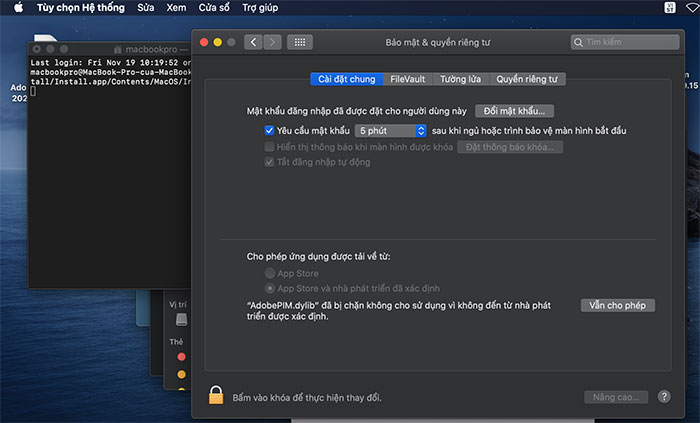Click the "Đổi mật khẩu..." button
This screenshot has height=423, width=700.
click(514, 111)
